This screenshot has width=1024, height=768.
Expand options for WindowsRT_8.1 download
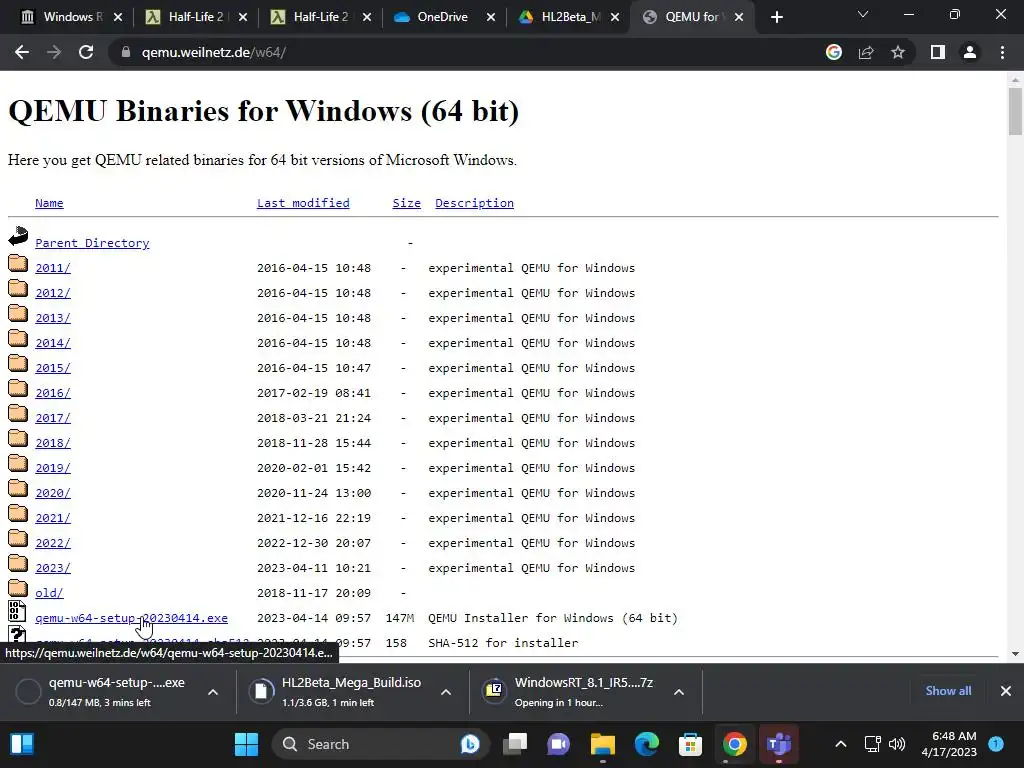point(679,692)
